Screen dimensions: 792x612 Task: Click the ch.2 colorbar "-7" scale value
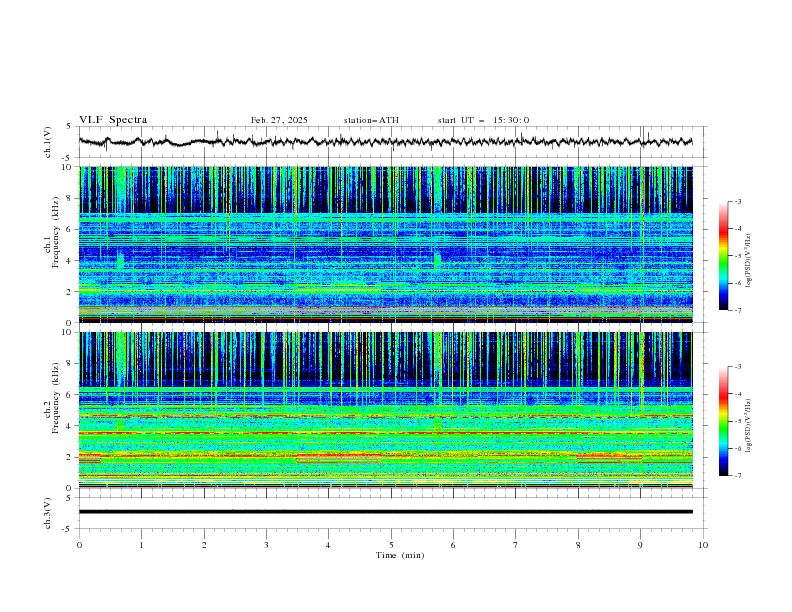[x=738, y=476]
